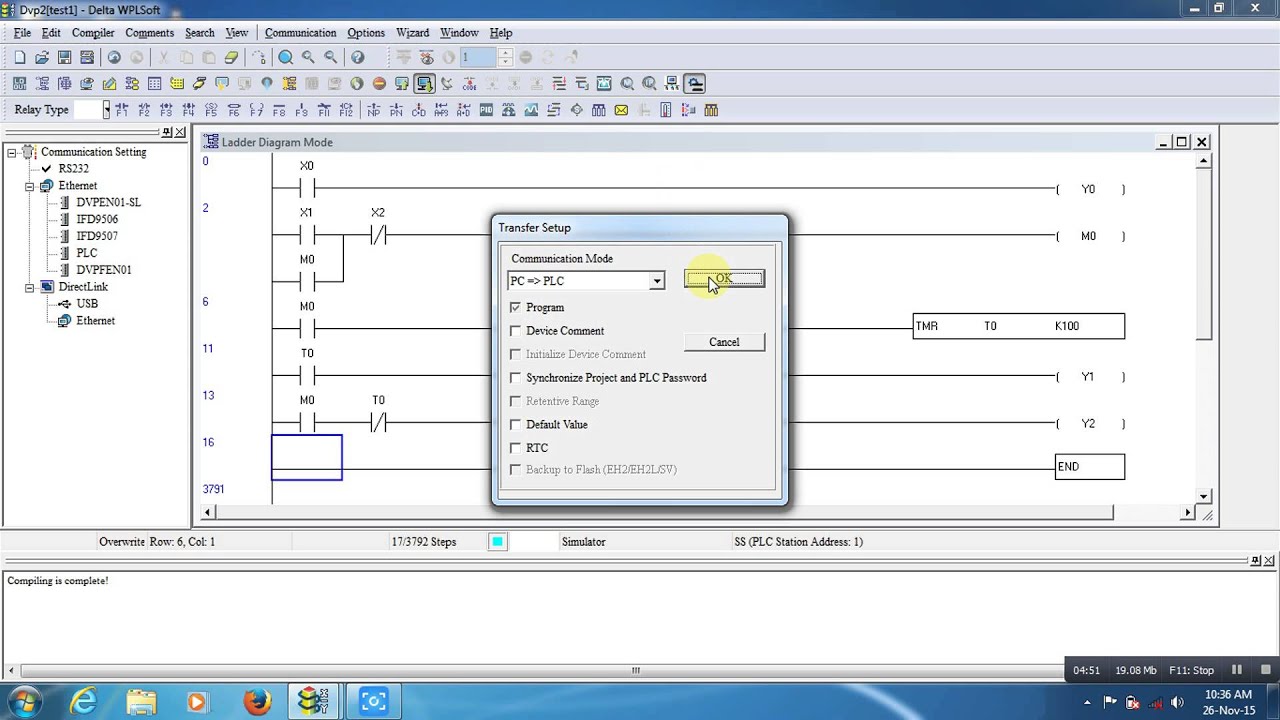Collapse the DirectLink tree node
Viewport: 1280px width, 720px height.
click(29, 287)
